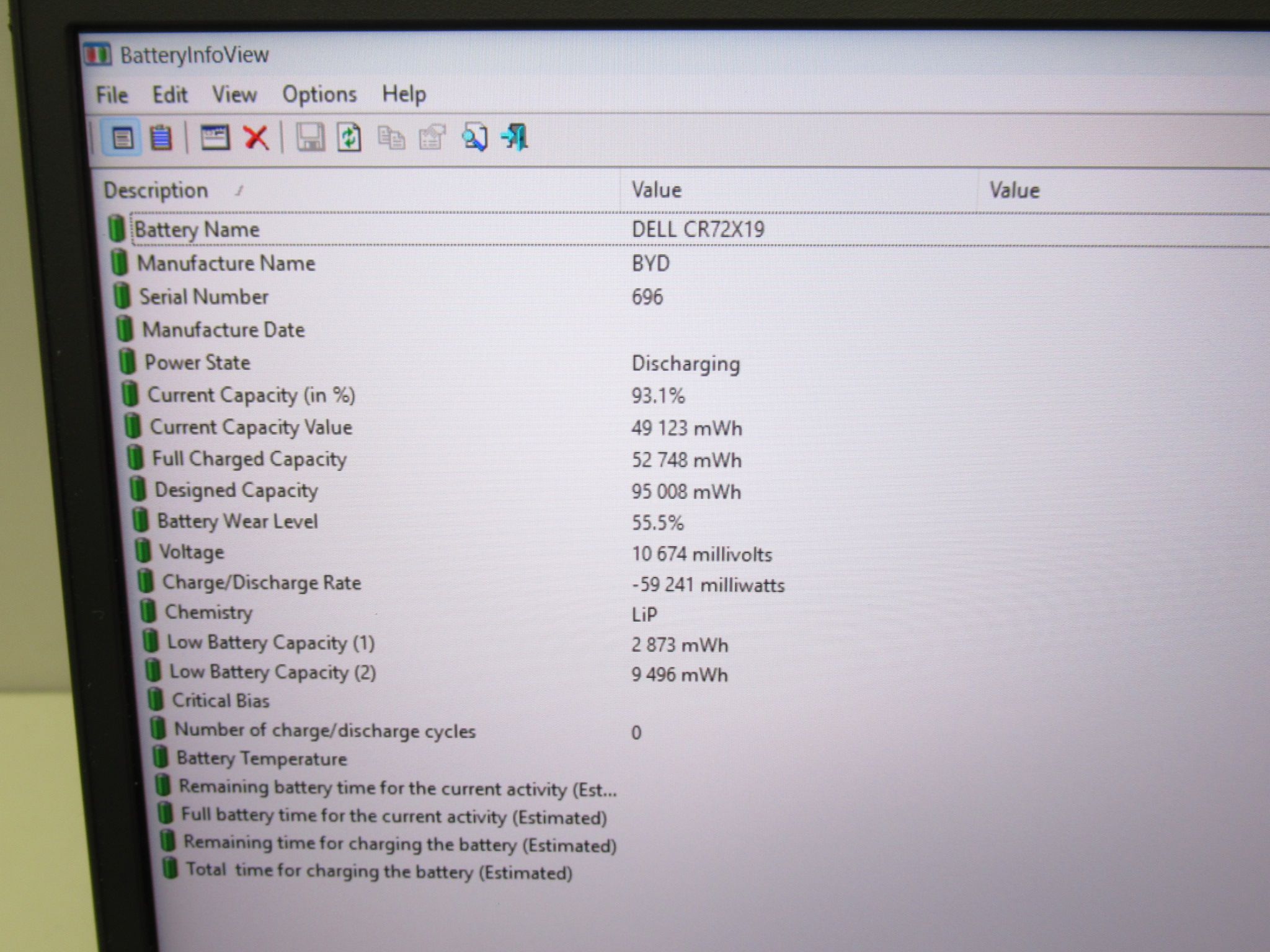Open the Properties toolbar icon
1270x952 pixels.
pos(432,137)
